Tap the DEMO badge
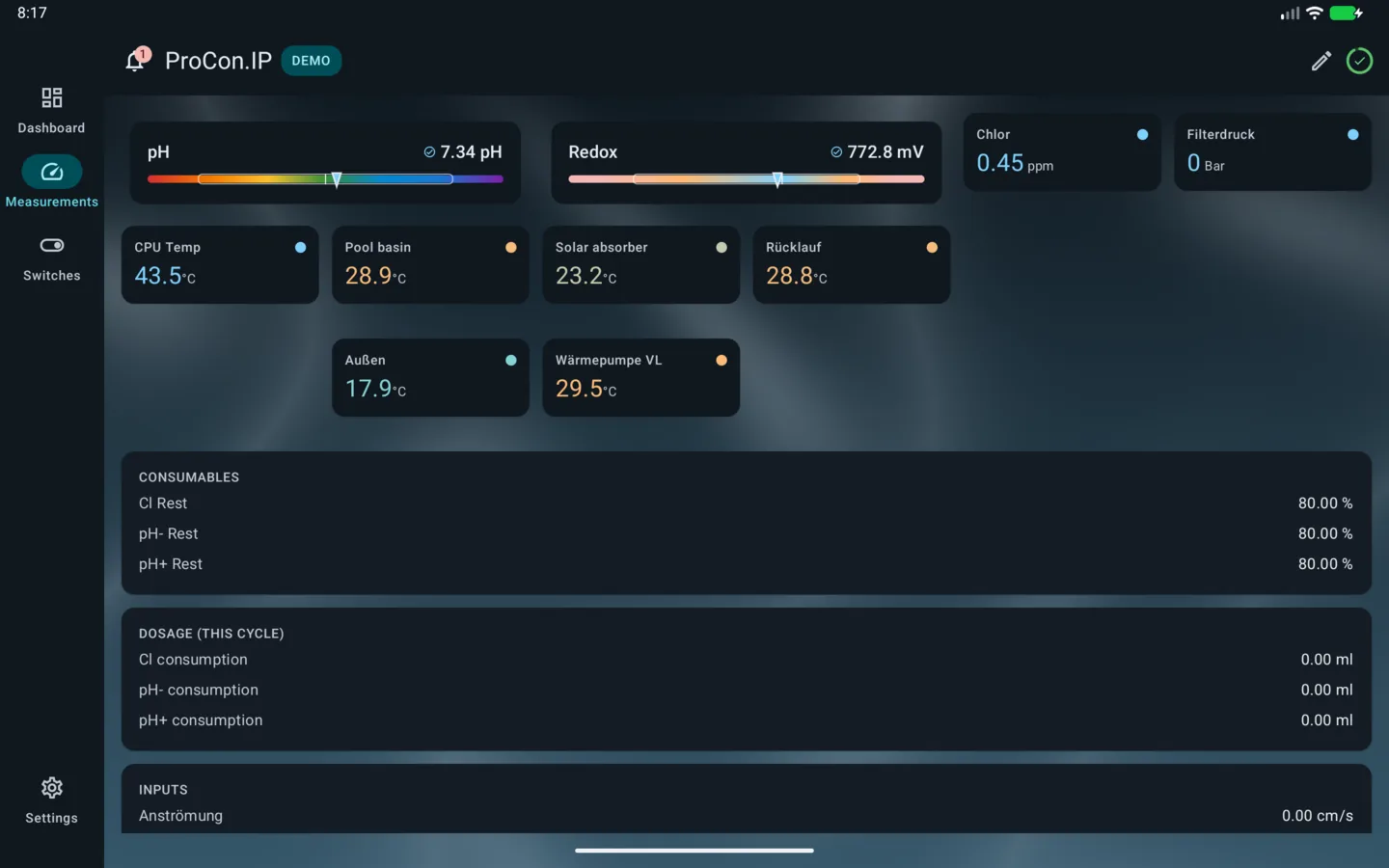 [x=311, y=61]
